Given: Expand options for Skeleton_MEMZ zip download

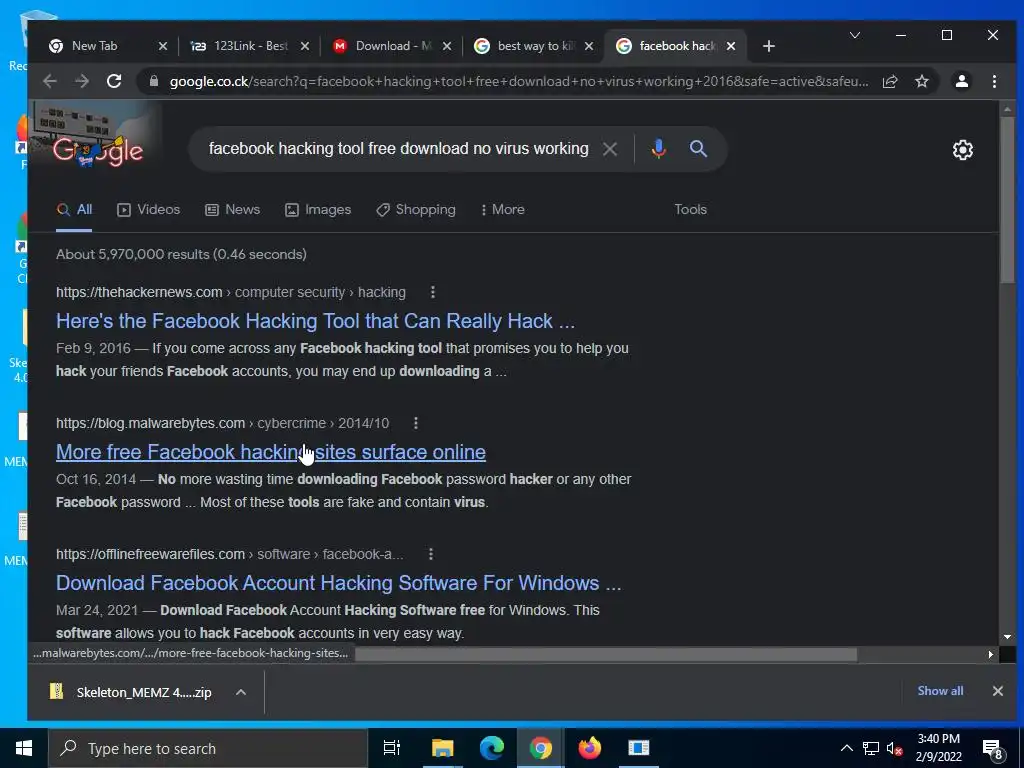Looking at the screenshot, I should [x=240, y=692].
